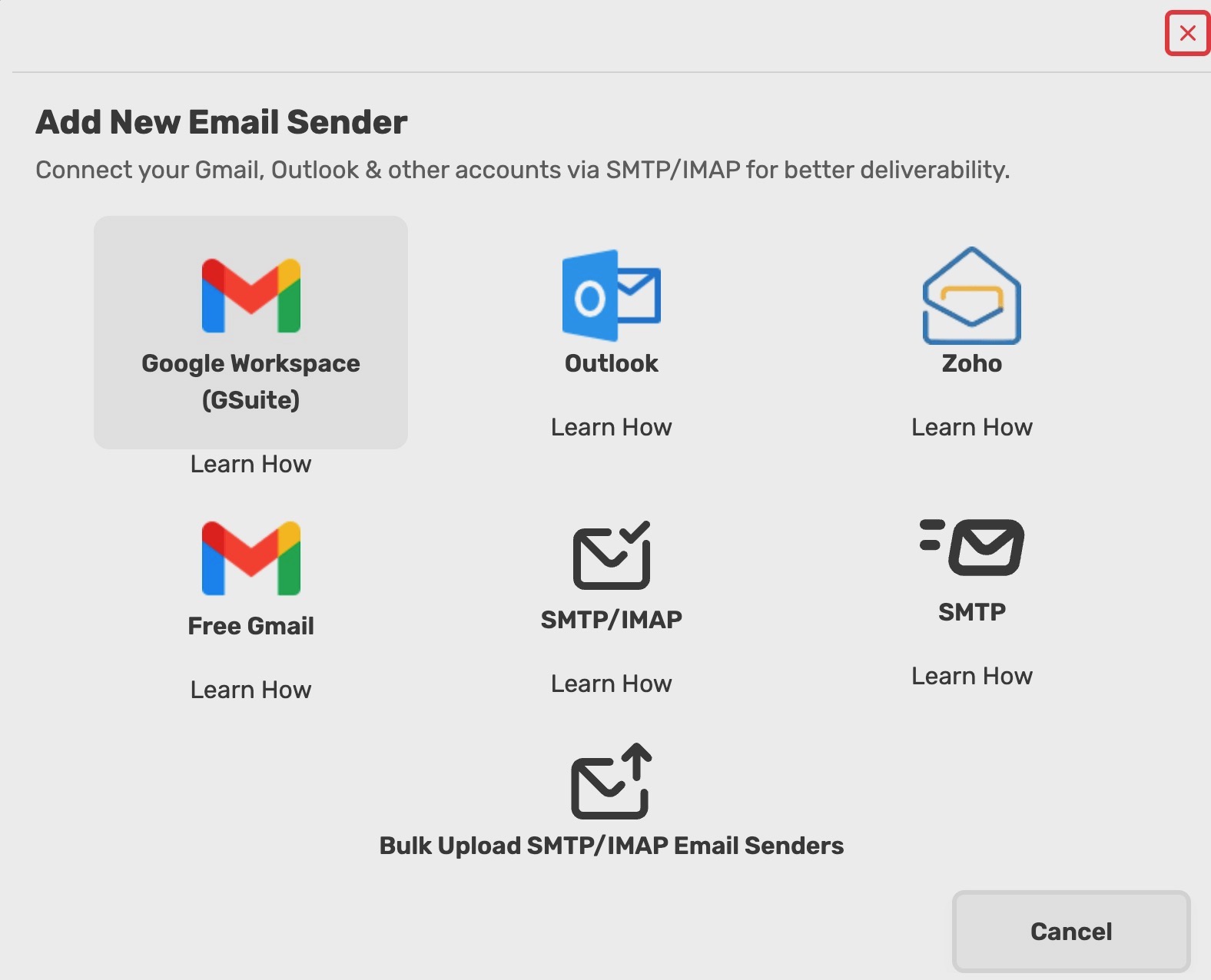Open the Bulk Upload envelope arrow icon

pos(611,781)
